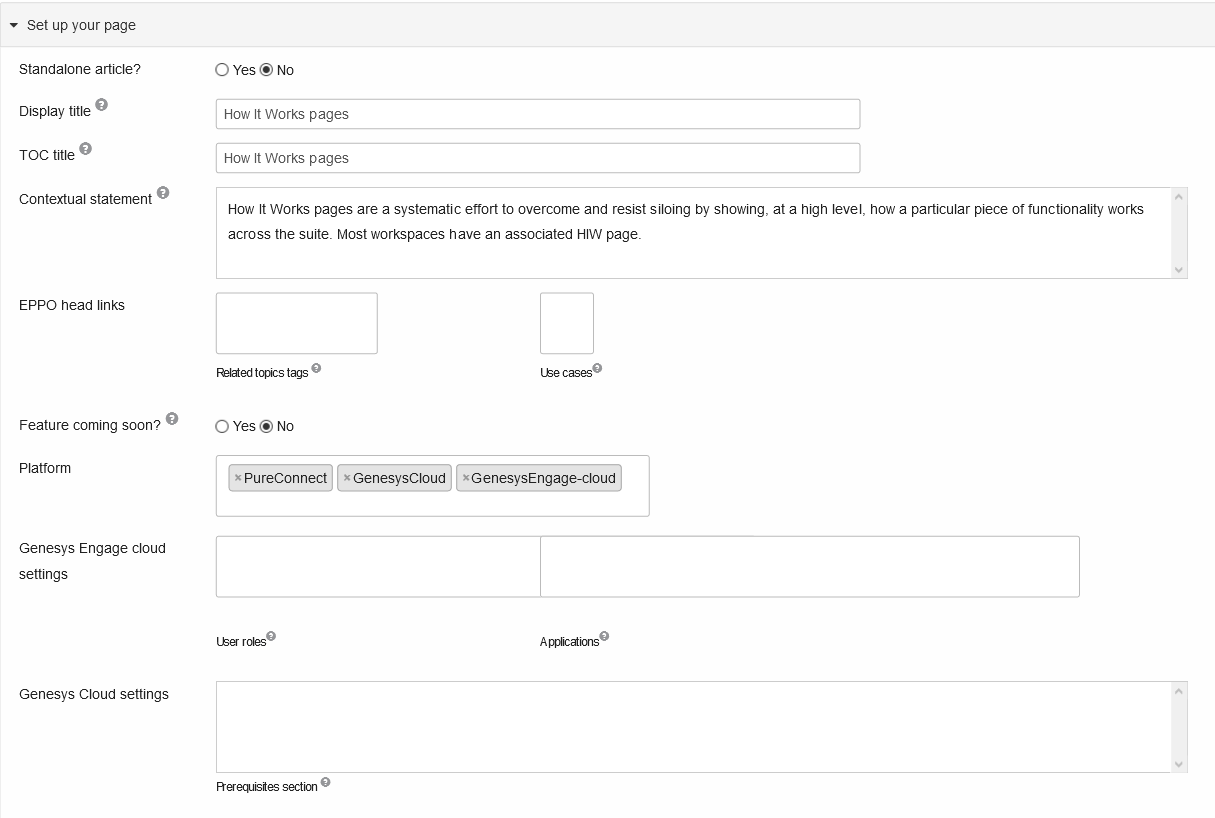This screenshot has height=818, width=1215.
Task: Click empty area of Platform tag field
Action: click(x=432, y=503)
